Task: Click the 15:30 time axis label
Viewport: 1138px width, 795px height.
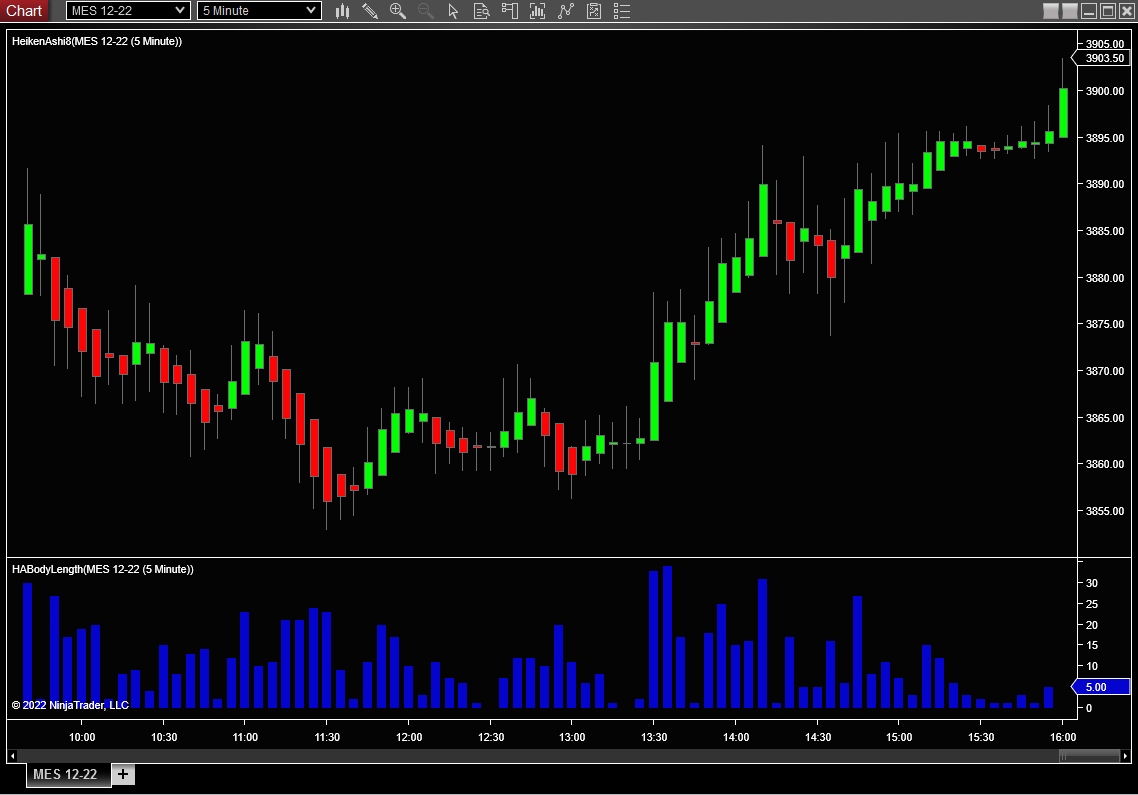Action: click(981, 738)
